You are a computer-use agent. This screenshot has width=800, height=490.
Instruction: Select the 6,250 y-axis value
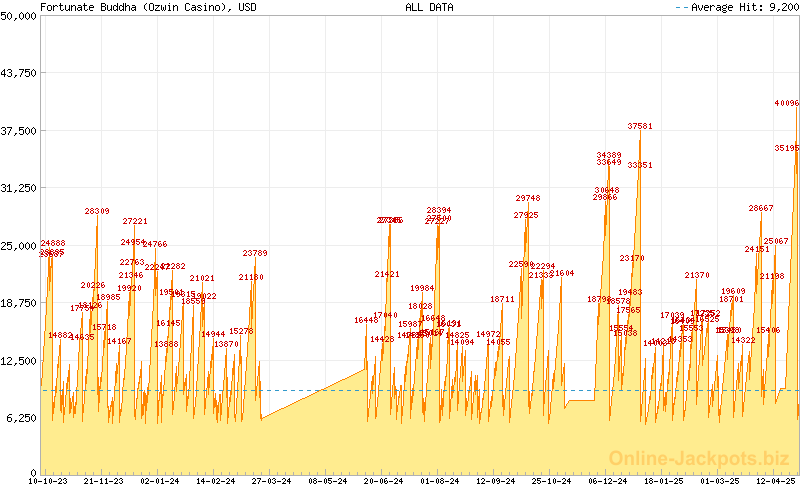click(x=22, y=418)
